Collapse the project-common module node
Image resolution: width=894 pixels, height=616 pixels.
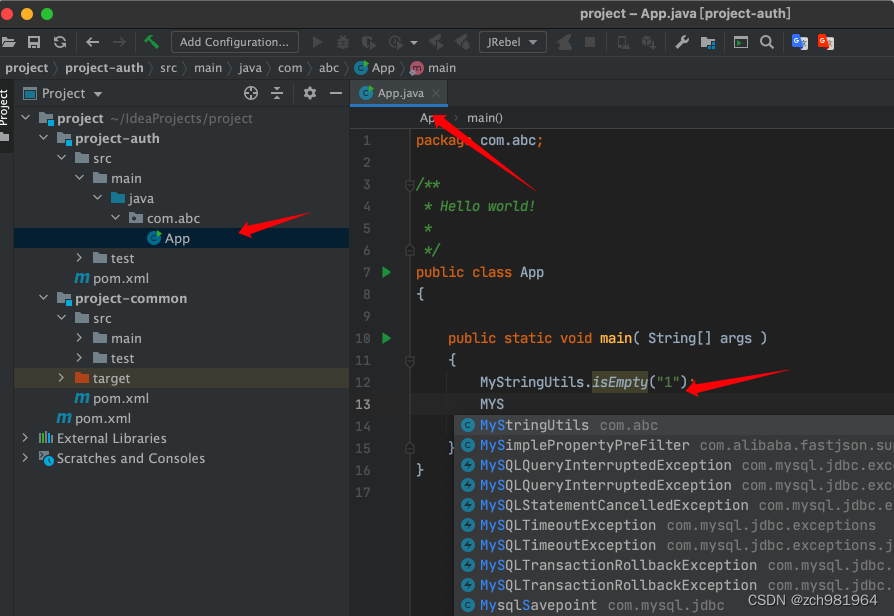[44, 298]
